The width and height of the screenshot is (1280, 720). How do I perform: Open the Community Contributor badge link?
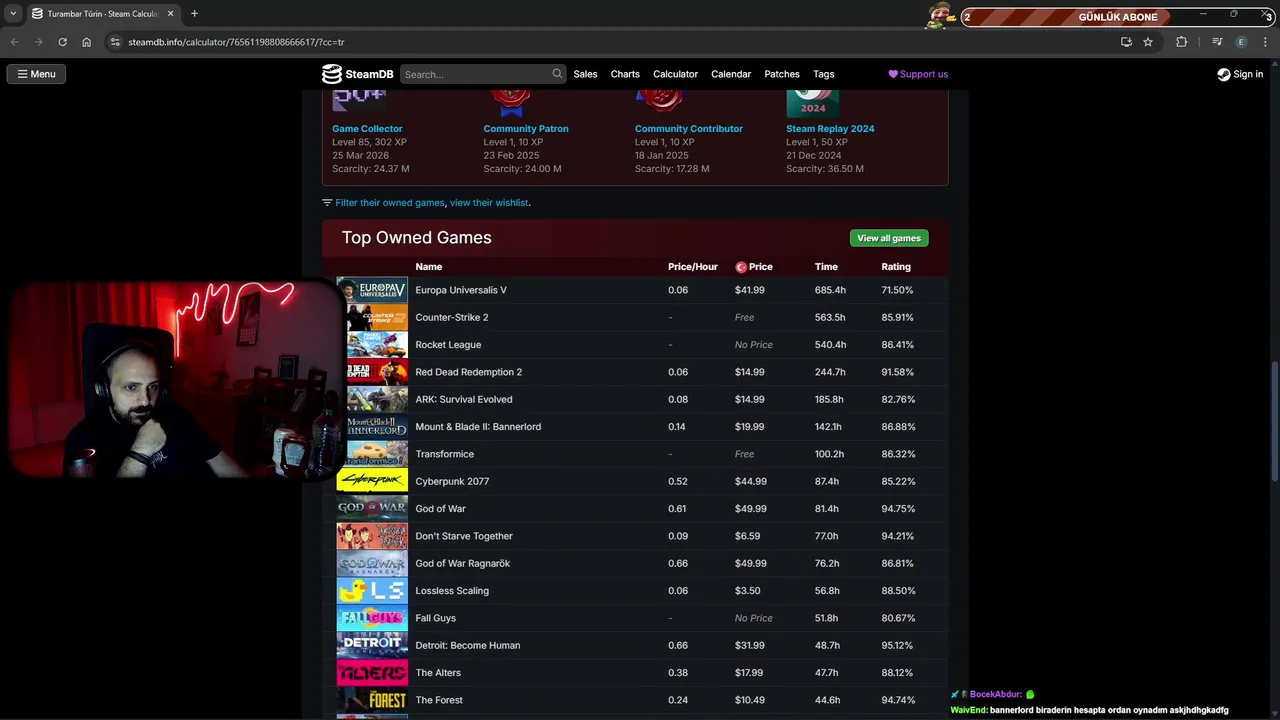click(x=688, y=128)
